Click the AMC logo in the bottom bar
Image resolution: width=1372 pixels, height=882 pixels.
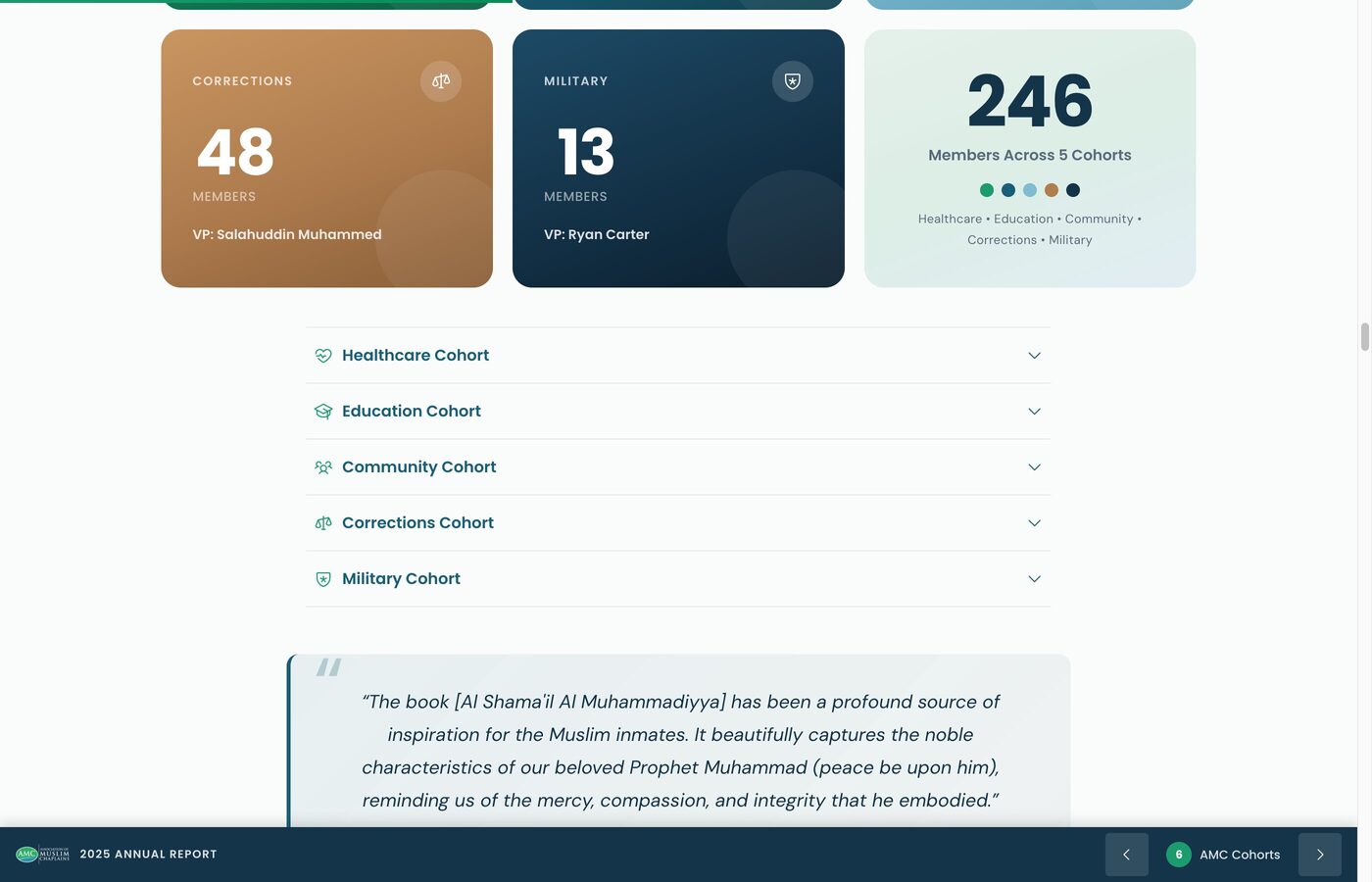(43, 855)
